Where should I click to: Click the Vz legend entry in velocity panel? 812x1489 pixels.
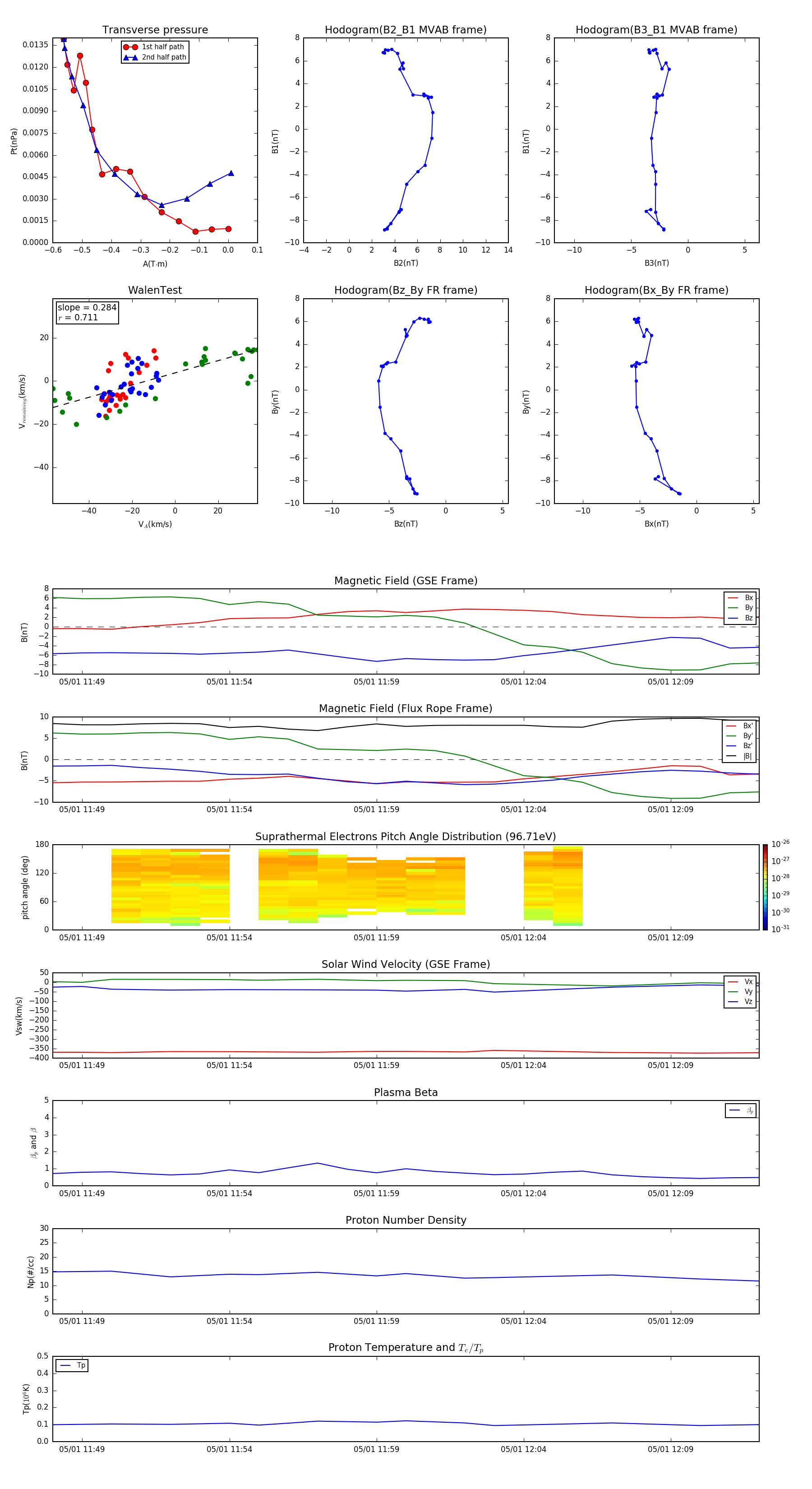point(740,1002)
